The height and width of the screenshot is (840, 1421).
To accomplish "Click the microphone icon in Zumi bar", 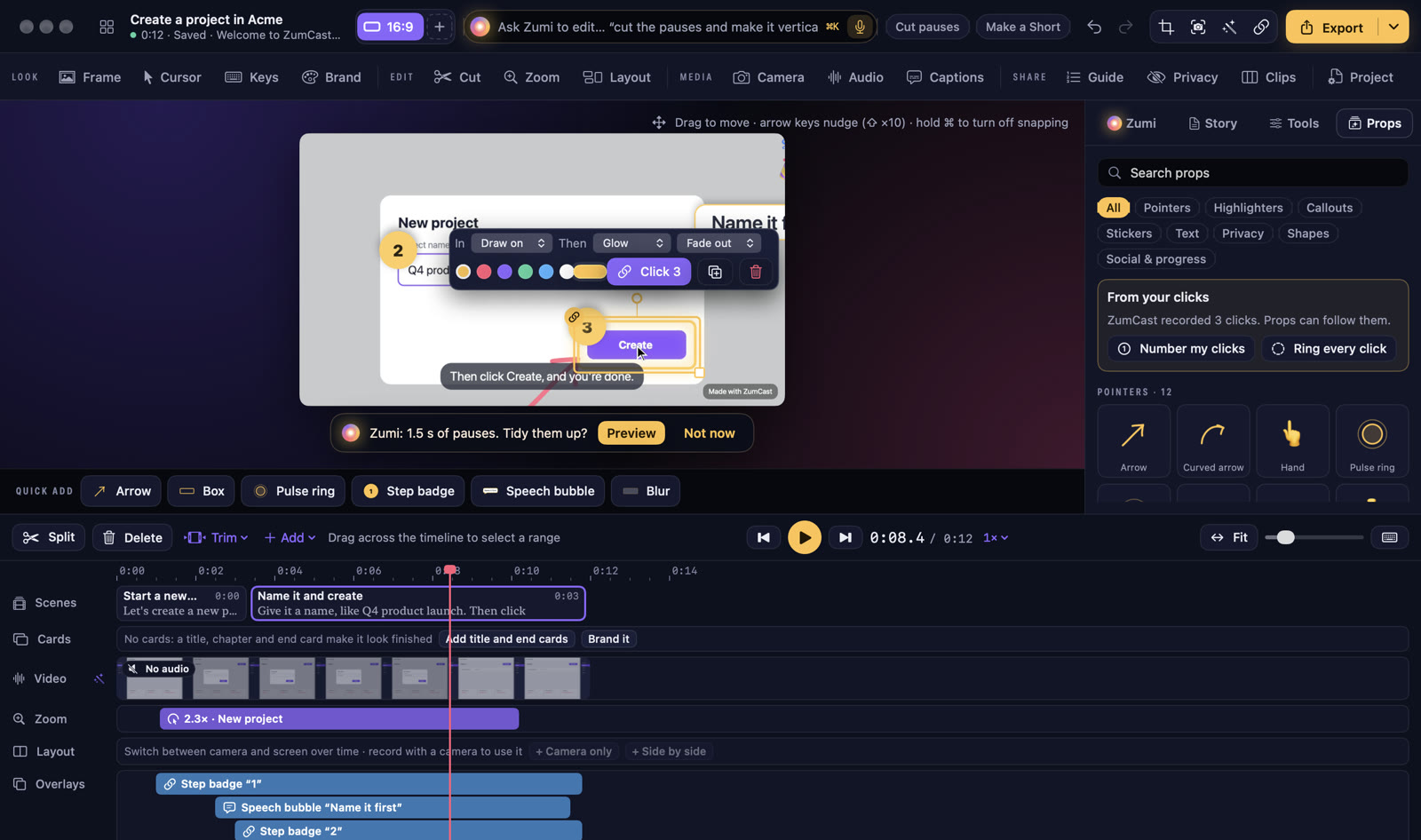I will click(x=860, y=27).
